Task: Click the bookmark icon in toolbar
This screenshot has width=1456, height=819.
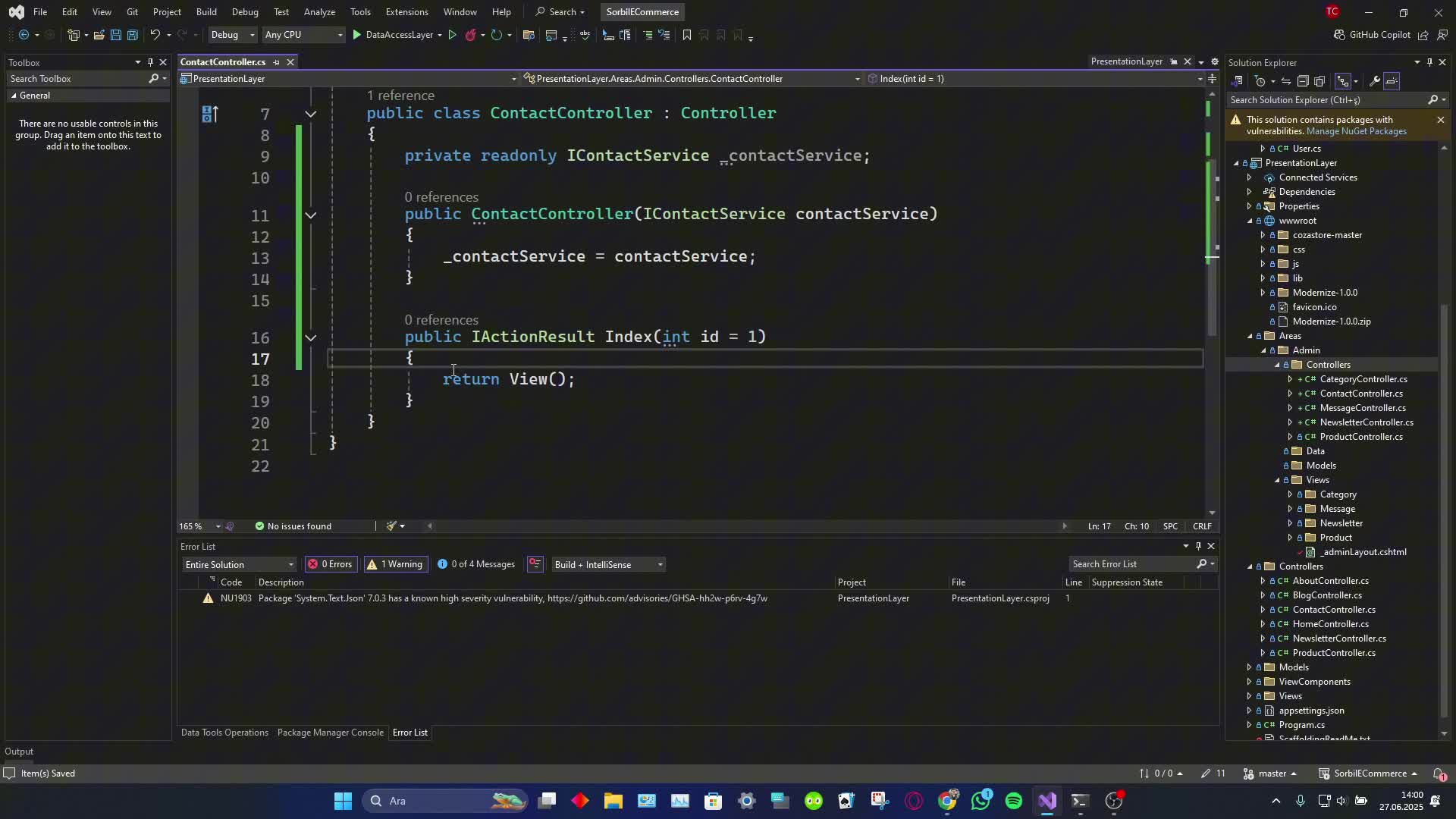Action: coord(687,35)
